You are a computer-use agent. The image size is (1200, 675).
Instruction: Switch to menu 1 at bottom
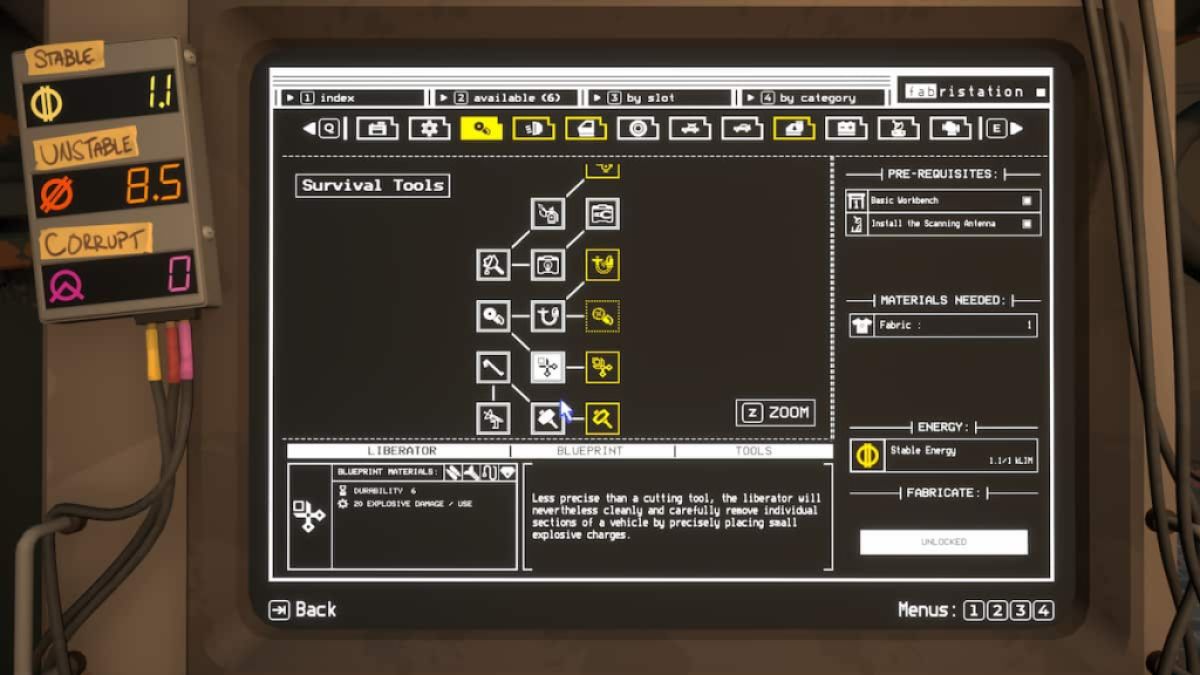click(973, 610)
